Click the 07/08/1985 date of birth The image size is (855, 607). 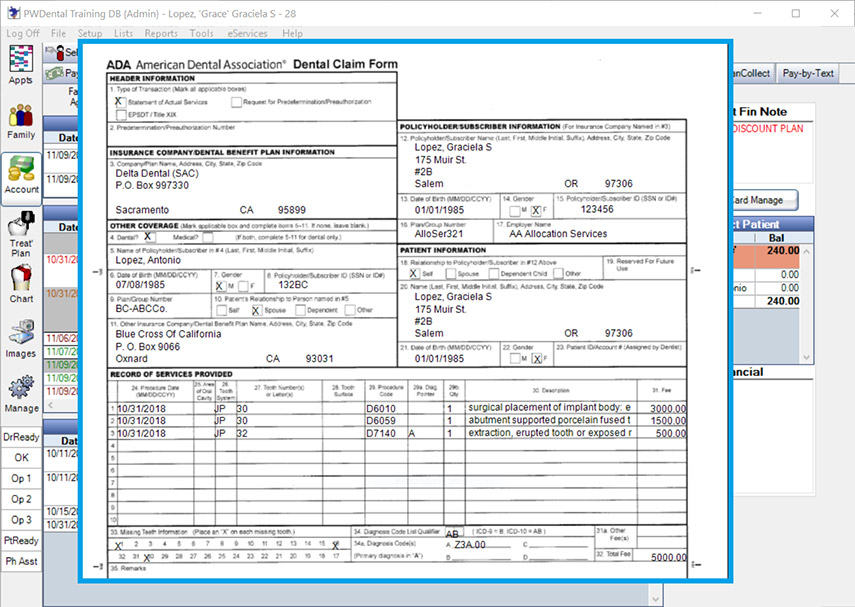[x=140, y=285]
